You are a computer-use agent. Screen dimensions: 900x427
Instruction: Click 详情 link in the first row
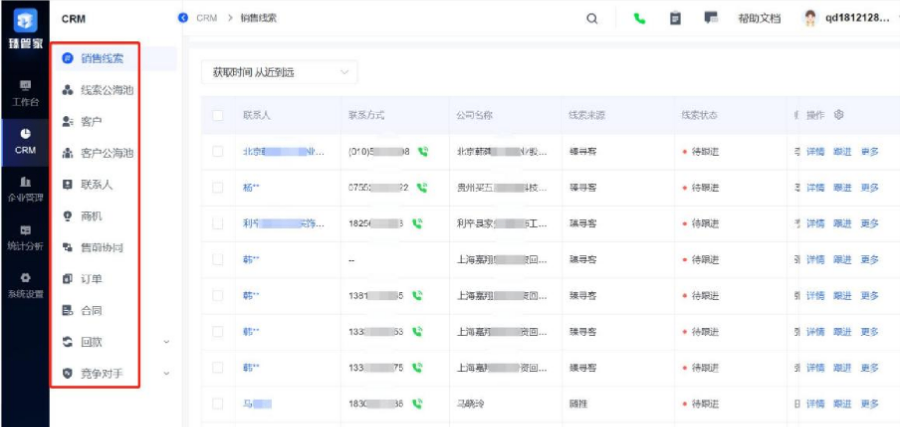(816, 152)
